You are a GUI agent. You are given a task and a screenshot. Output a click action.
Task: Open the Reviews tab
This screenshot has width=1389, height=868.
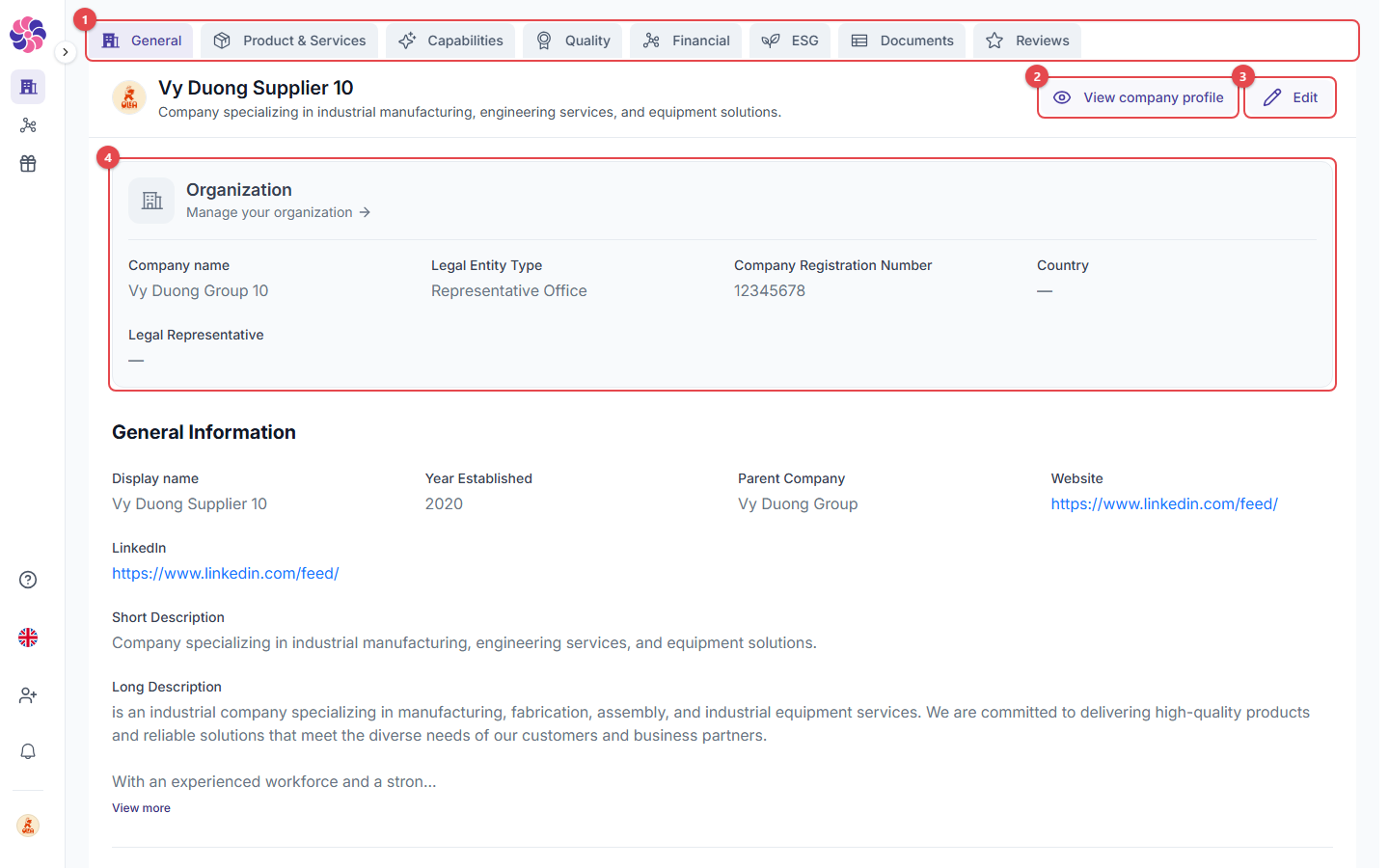[x=1027, y=41]
